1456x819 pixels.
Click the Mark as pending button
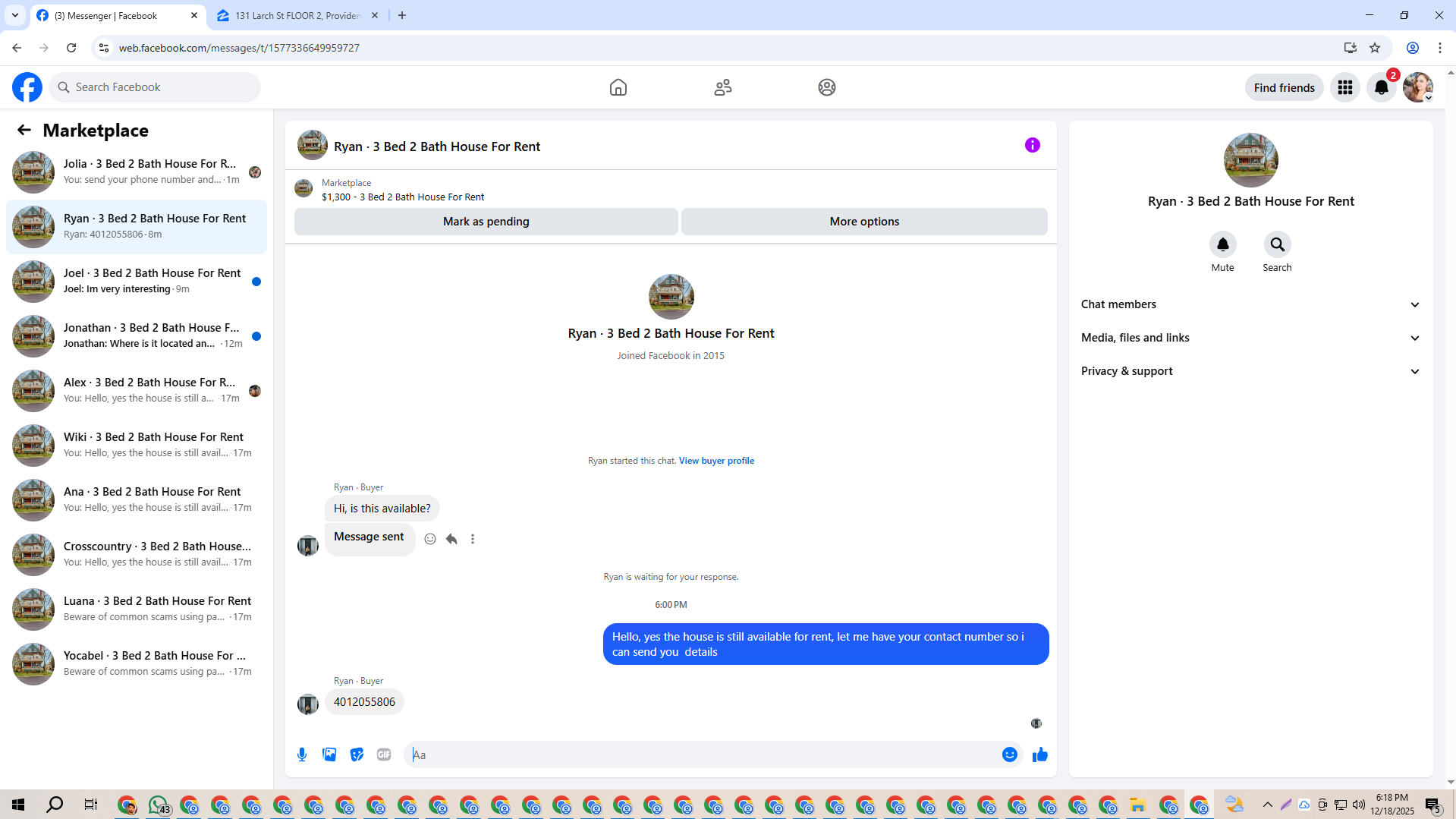(486, 222)
